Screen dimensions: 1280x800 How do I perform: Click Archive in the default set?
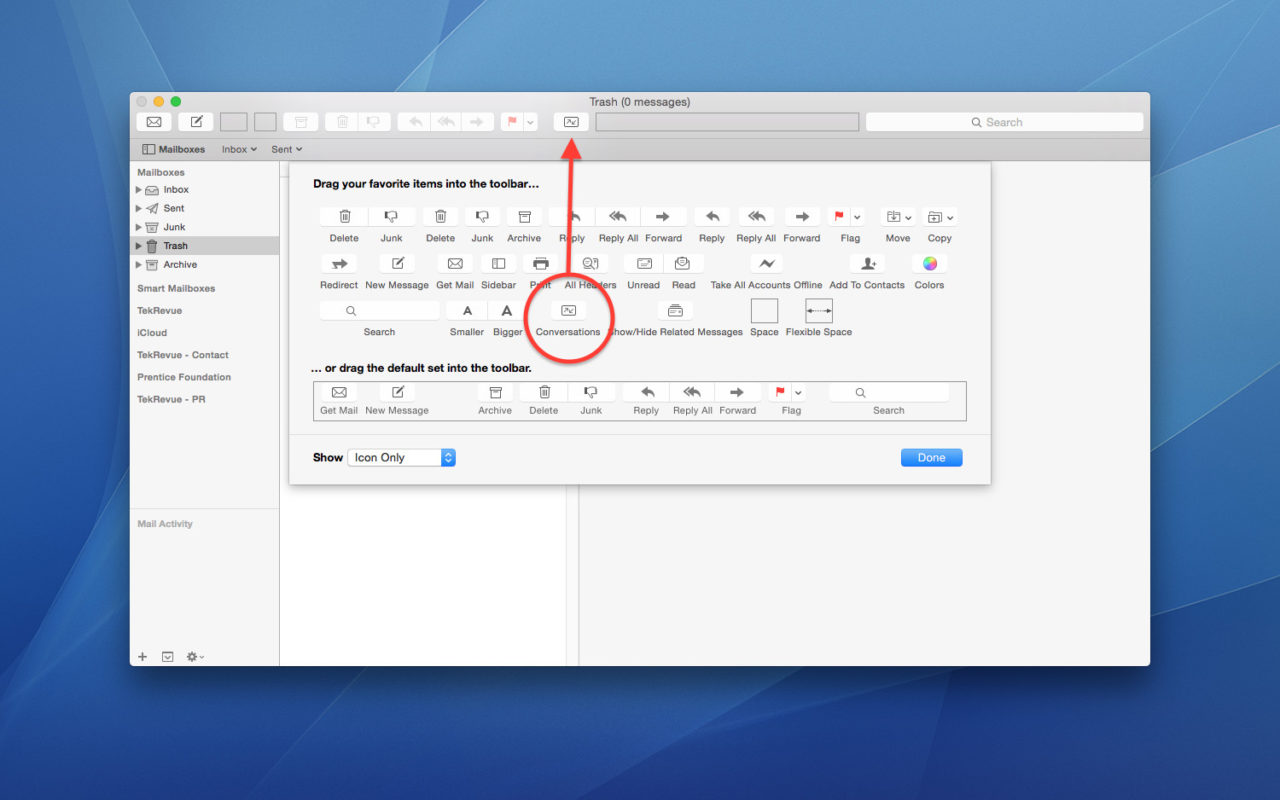(495, 393)
